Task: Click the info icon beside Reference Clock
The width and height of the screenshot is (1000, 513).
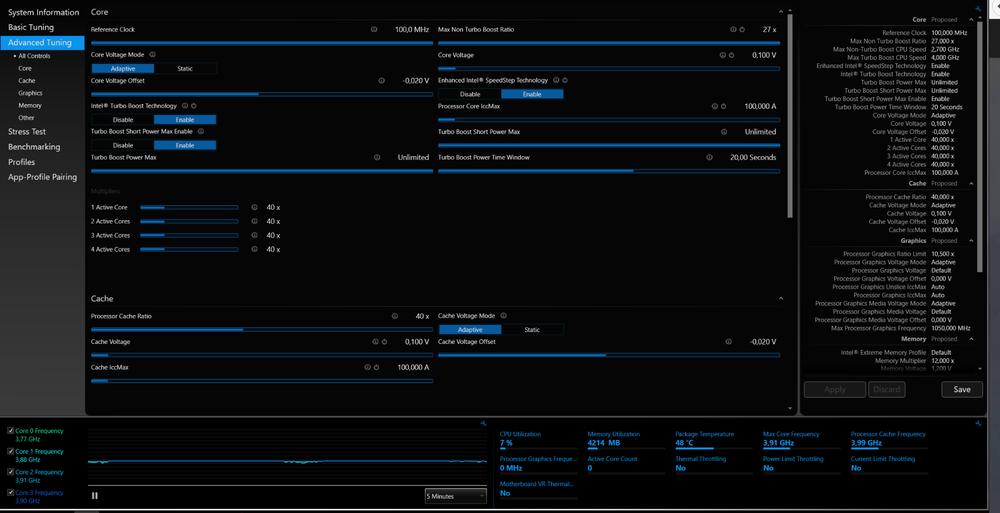Action: coord(374,29)
